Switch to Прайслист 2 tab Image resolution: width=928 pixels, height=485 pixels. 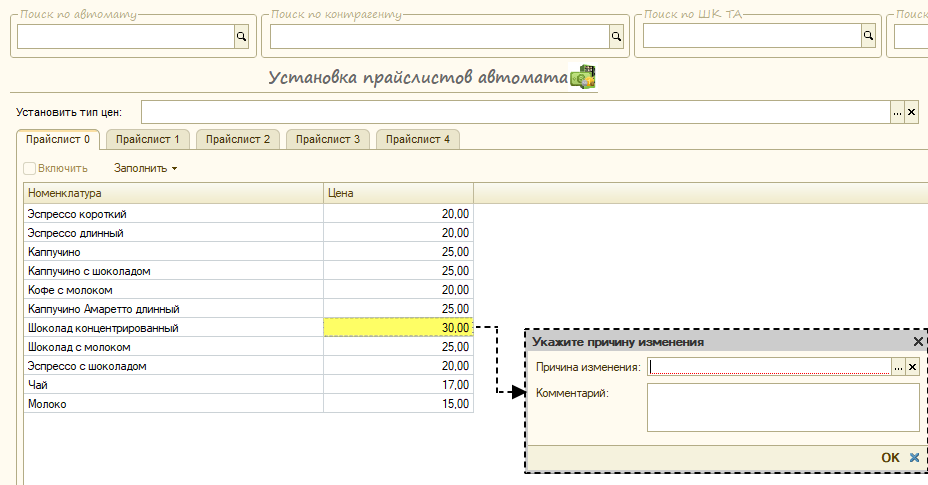(x=238, y=139)
